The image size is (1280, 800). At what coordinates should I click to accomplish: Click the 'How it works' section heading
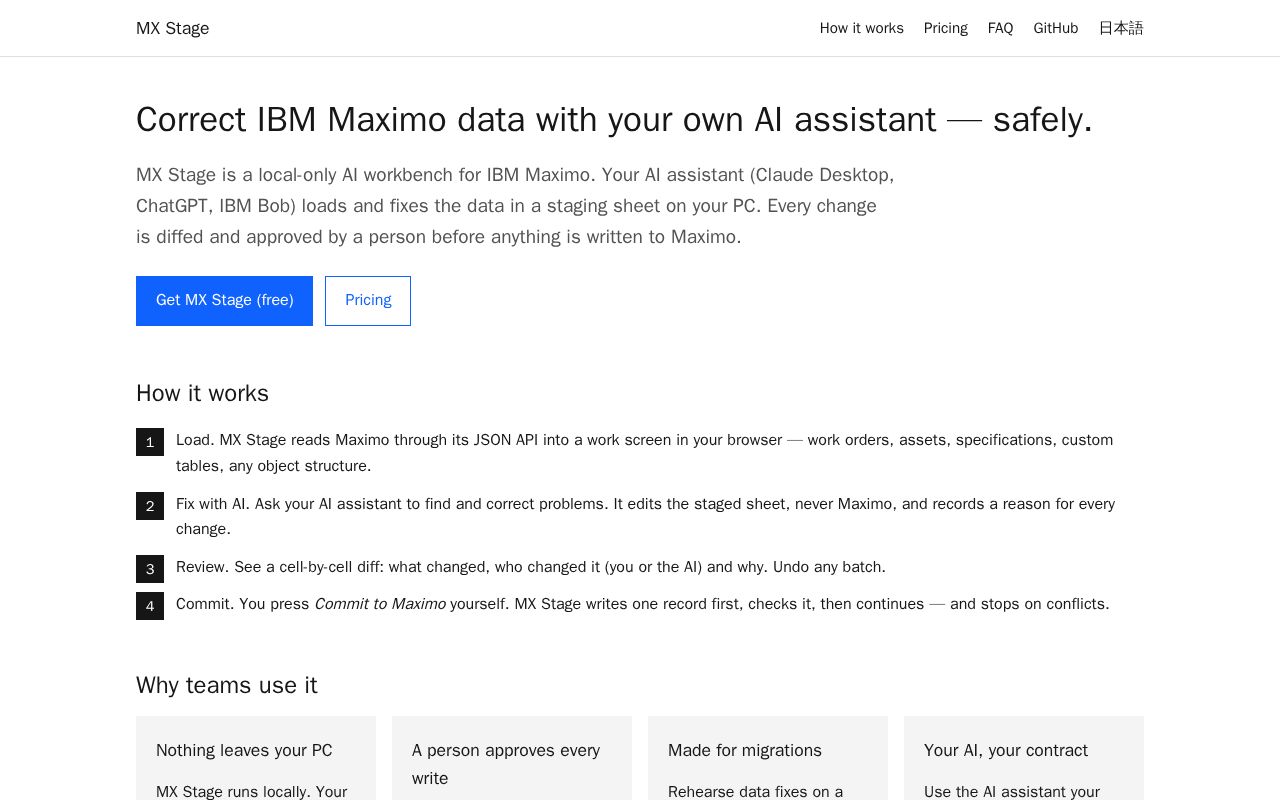point(202,394)
